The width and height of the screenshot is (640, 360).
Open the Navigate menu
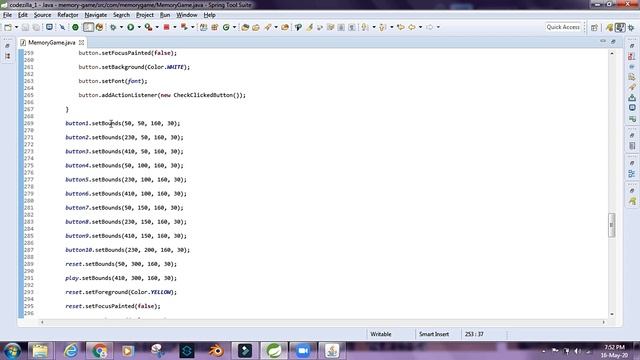tap(96, 15)
